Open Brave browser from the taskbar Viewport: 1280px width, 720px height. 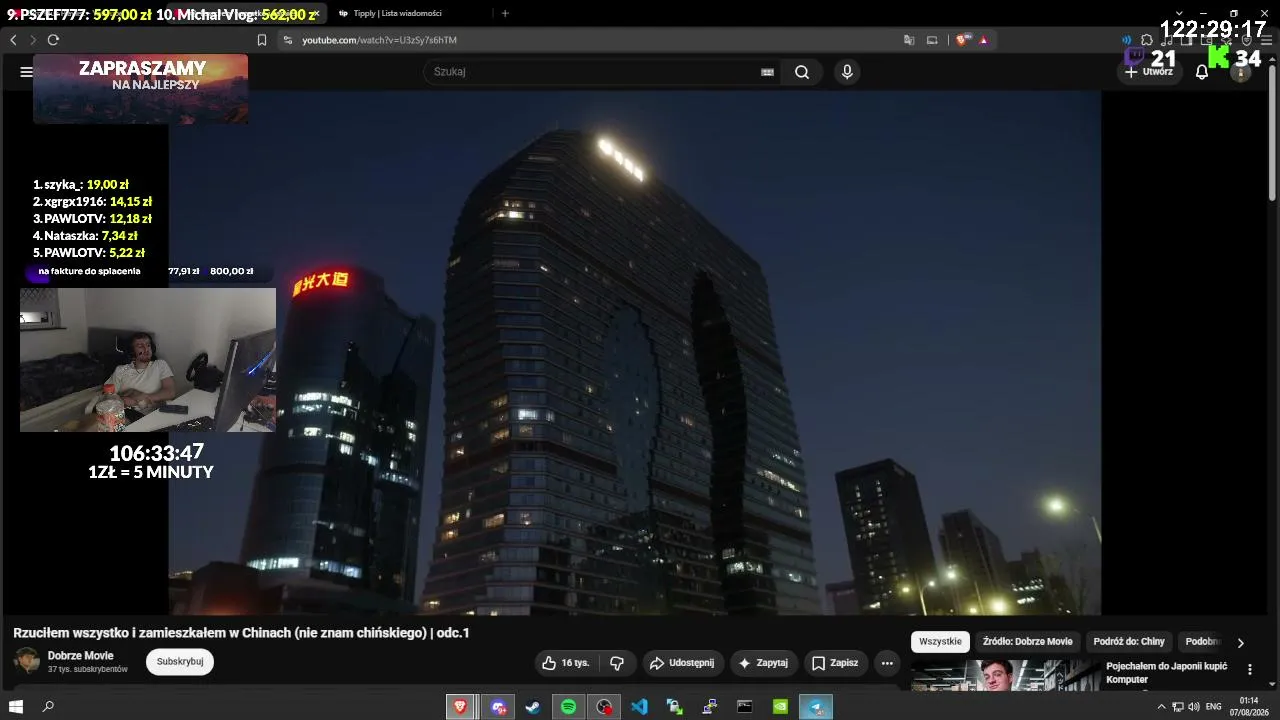[x=460, y=706]
